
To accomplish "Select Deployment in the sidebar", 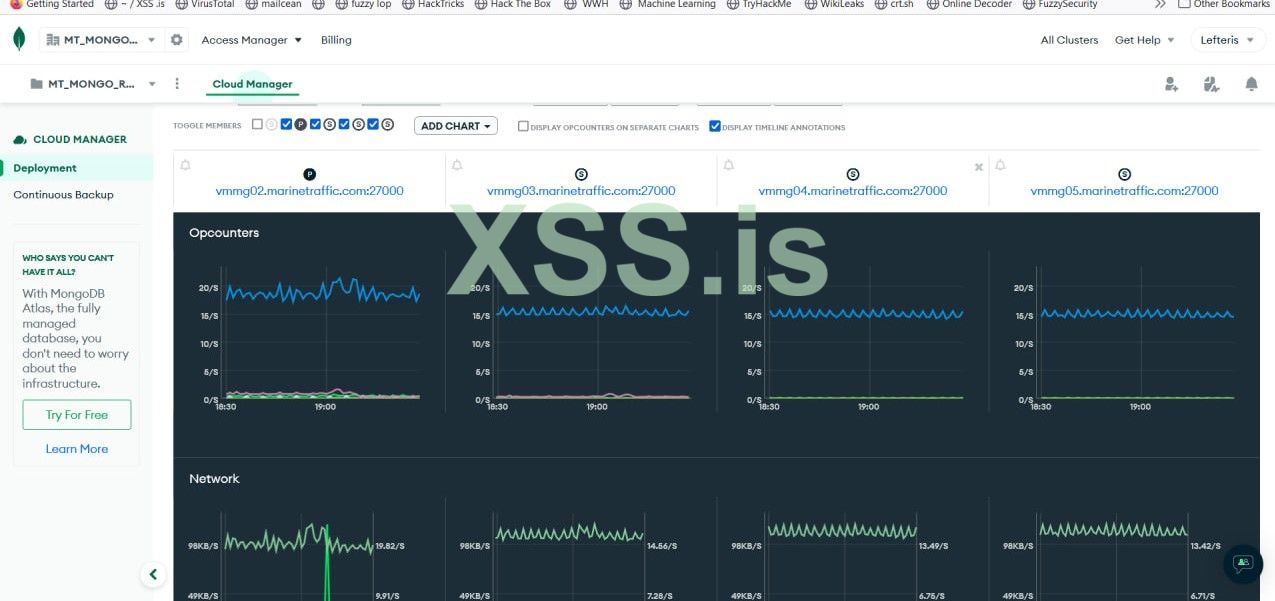I will tap(77, 168).
